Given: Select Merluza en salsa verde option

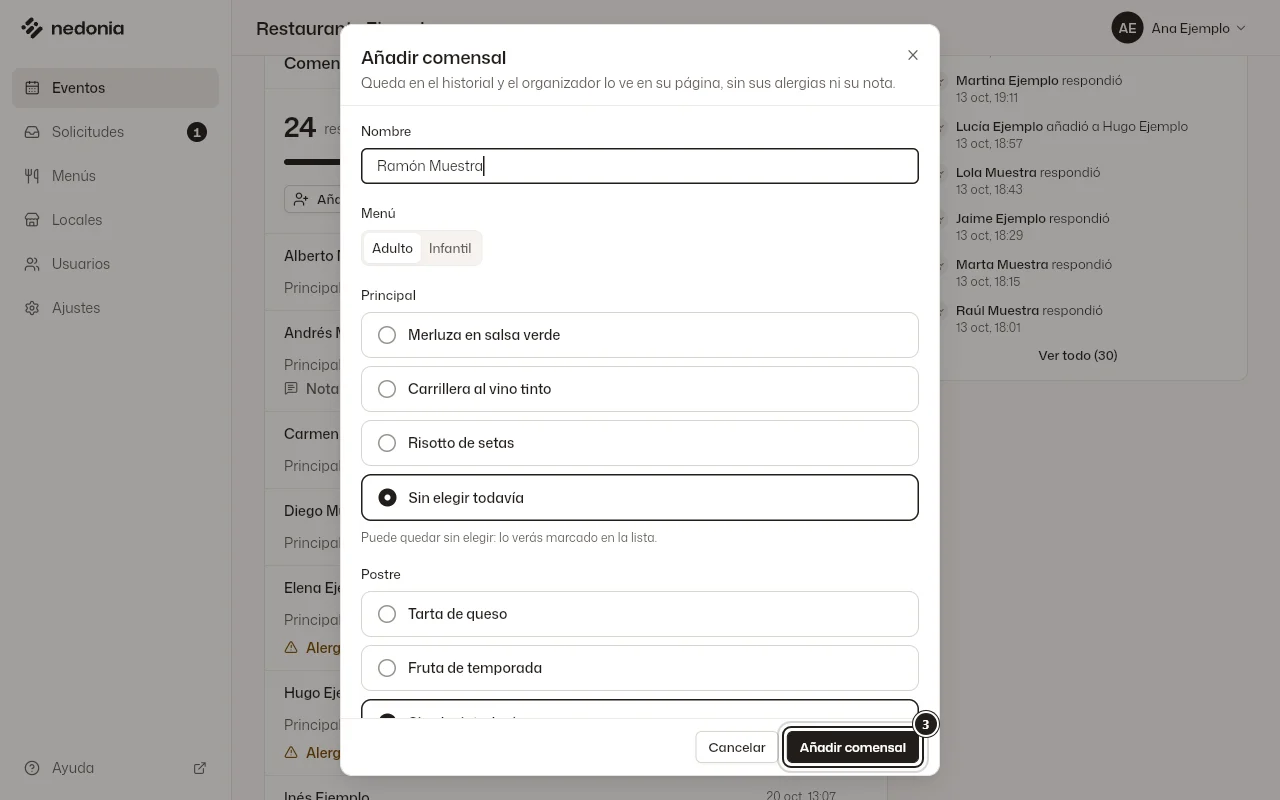Looking at the screenshot, I should [640, 335].
